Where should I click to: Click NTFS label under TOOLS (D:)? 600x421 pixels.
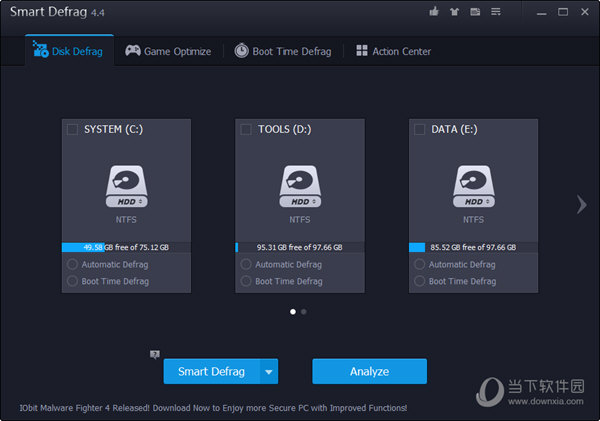[300, 220]
